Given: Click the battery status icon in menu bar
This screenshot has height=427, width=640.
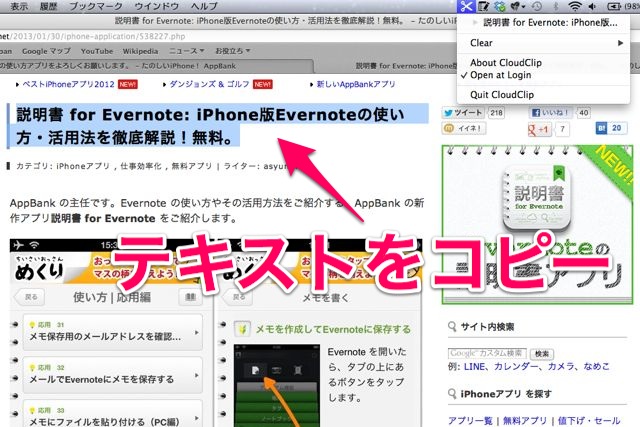Looking at the screenshot, I should pyautogui.click(x=613, y=6).
